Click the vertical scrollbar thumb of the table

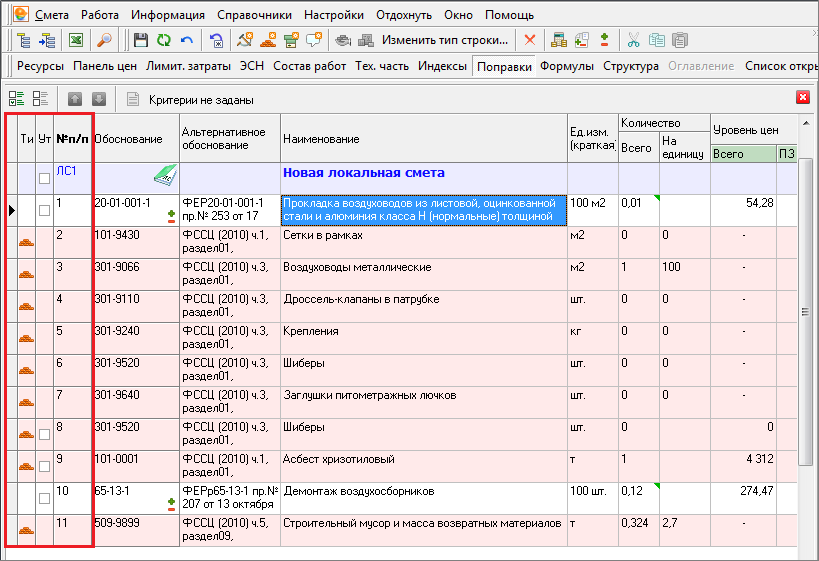coord(806,312)
